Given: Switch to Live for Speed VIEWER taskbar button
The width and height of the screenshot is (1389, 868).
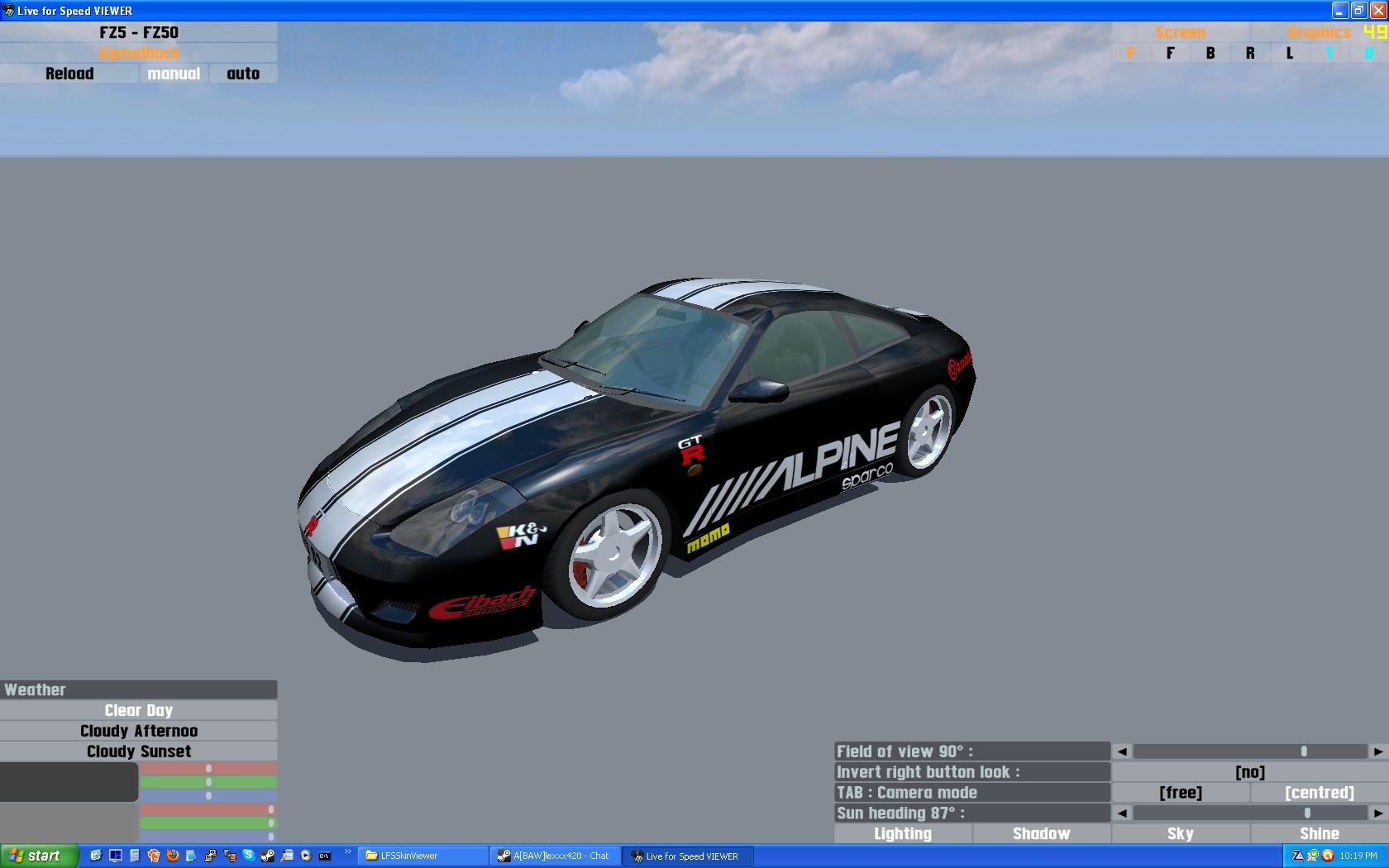Looking at the screenshot, I should [688, 856].
